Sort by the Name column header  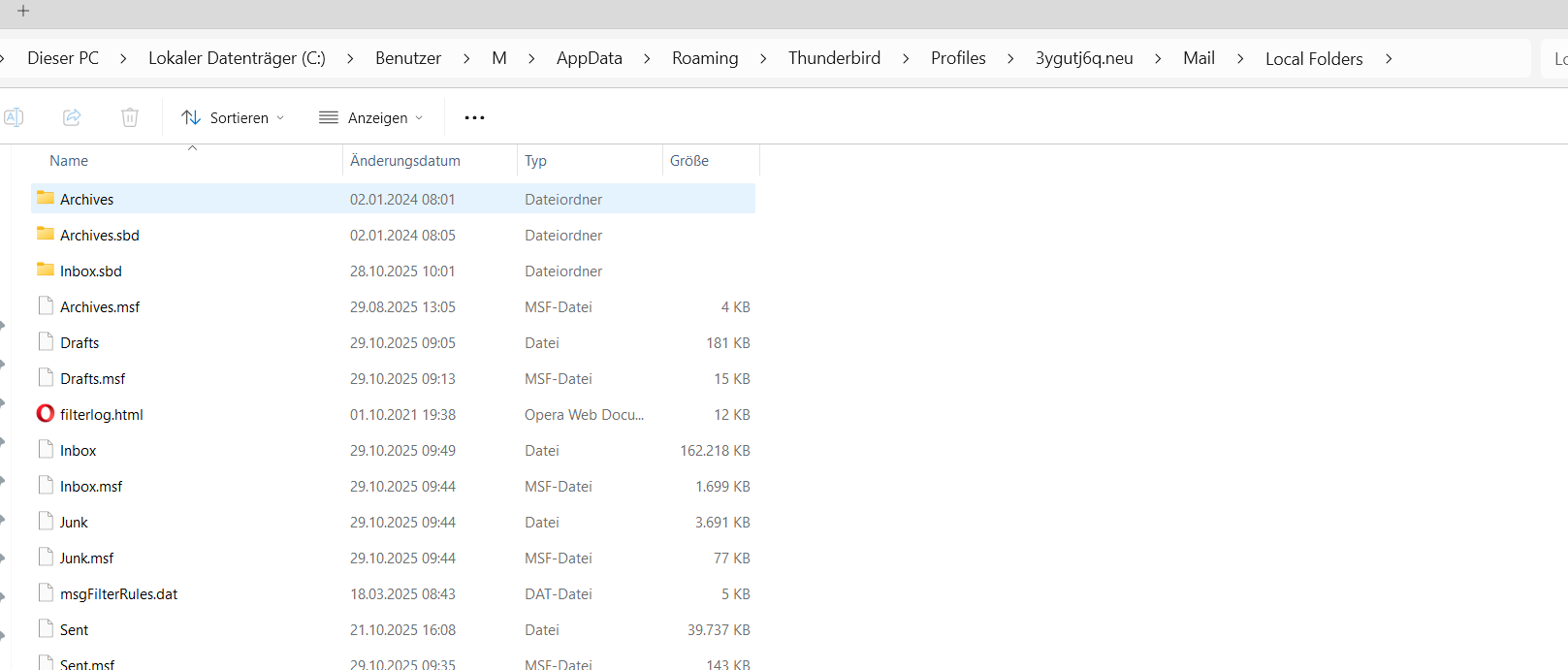(69, 161)
